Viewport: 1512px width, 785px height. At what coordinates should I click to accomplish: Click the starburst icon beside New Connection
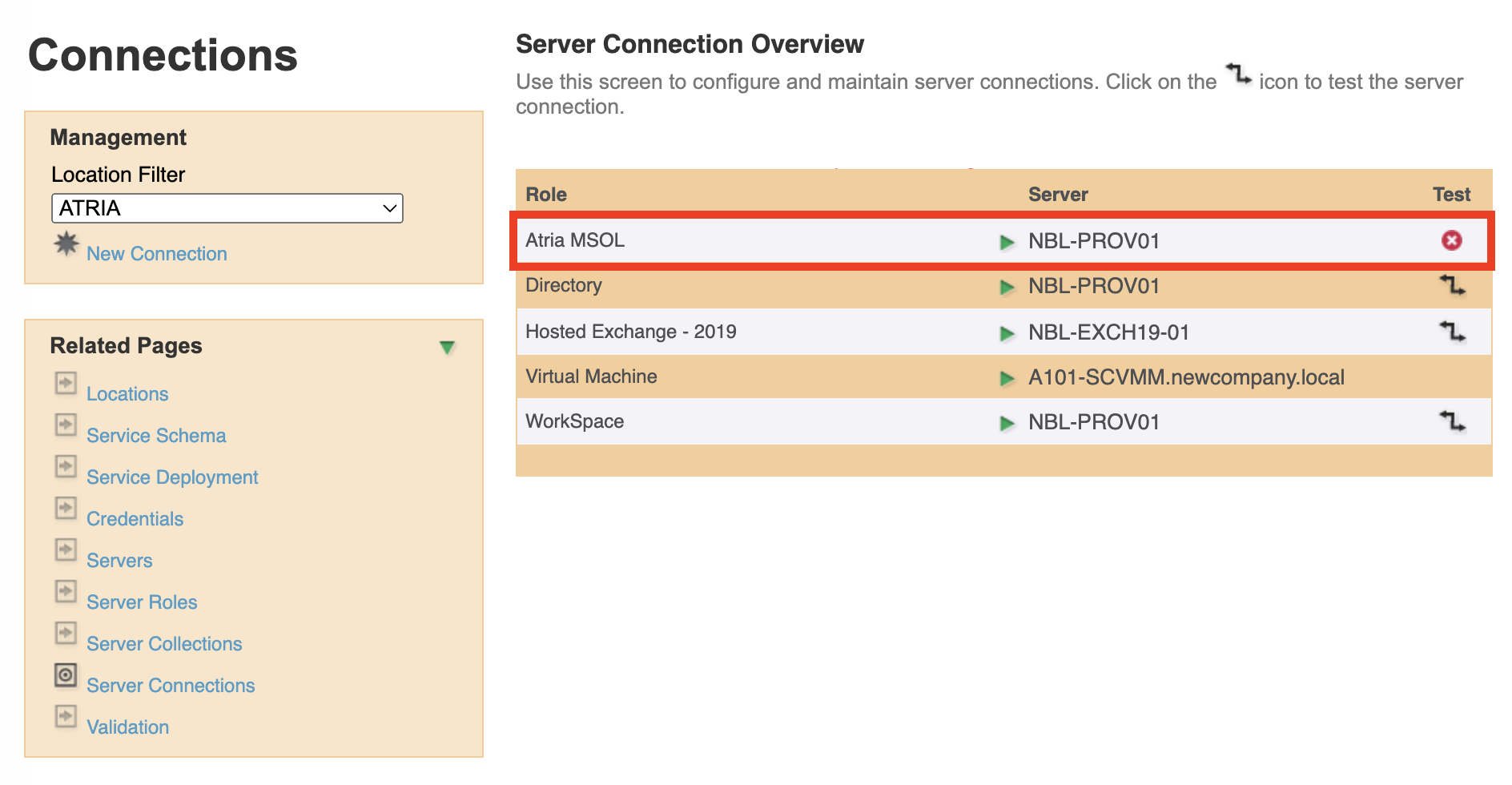(x=66, y=244)
